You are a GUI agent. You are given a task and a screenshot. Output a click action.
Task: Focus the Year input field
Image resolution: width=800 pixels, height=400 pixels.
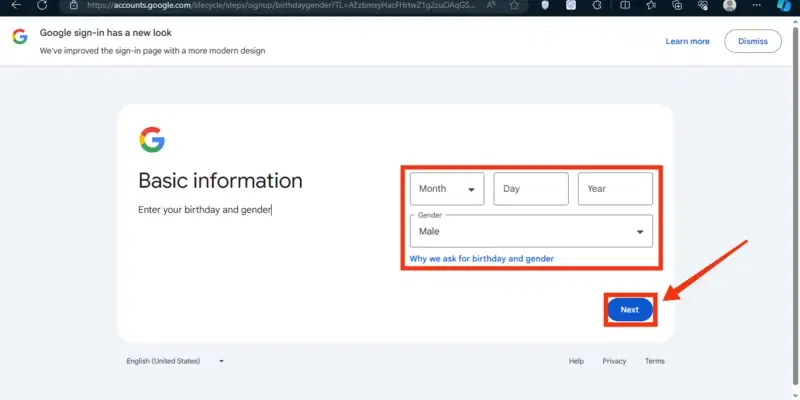615,189
